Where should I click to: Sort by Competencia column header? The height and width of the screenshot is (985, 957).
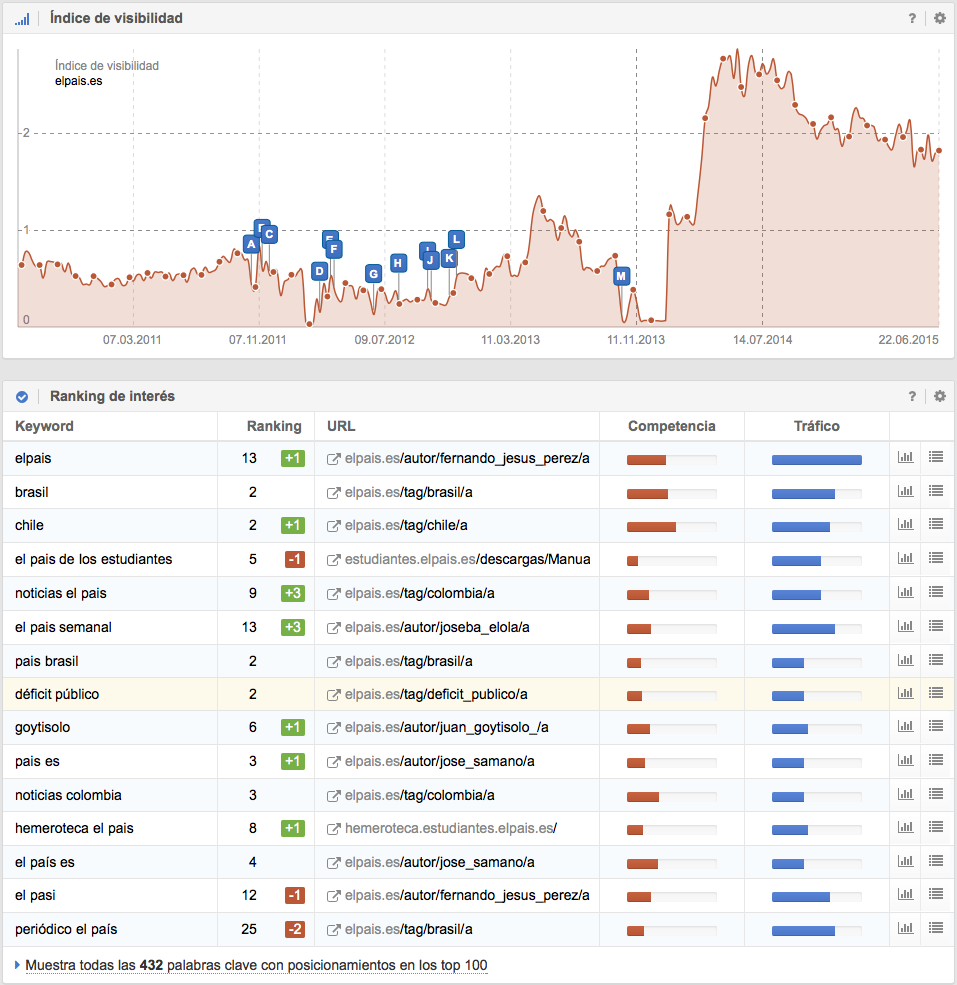coord(671,426)
